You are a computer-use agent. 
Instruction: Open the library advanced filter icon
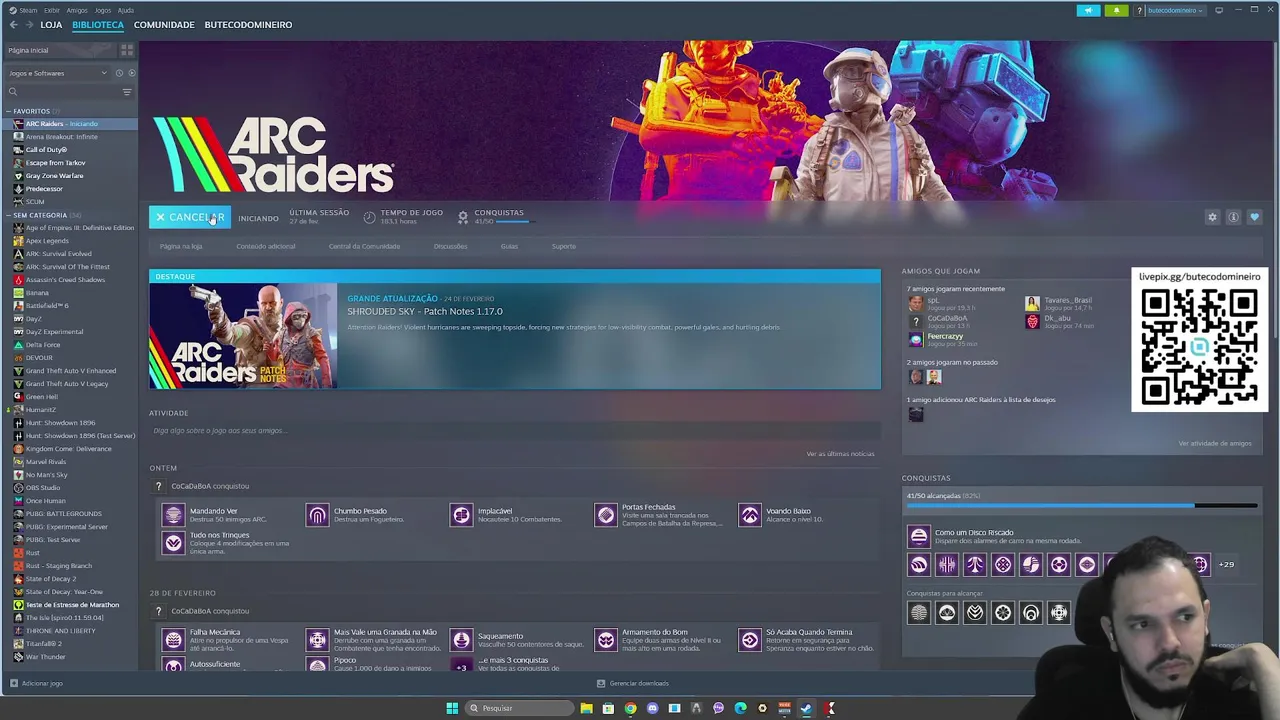(127, 92)
